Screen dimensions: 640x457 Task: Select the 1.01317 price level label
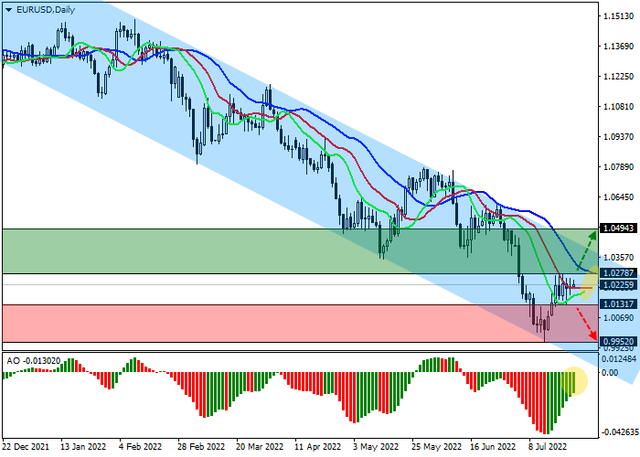point(619,304)
